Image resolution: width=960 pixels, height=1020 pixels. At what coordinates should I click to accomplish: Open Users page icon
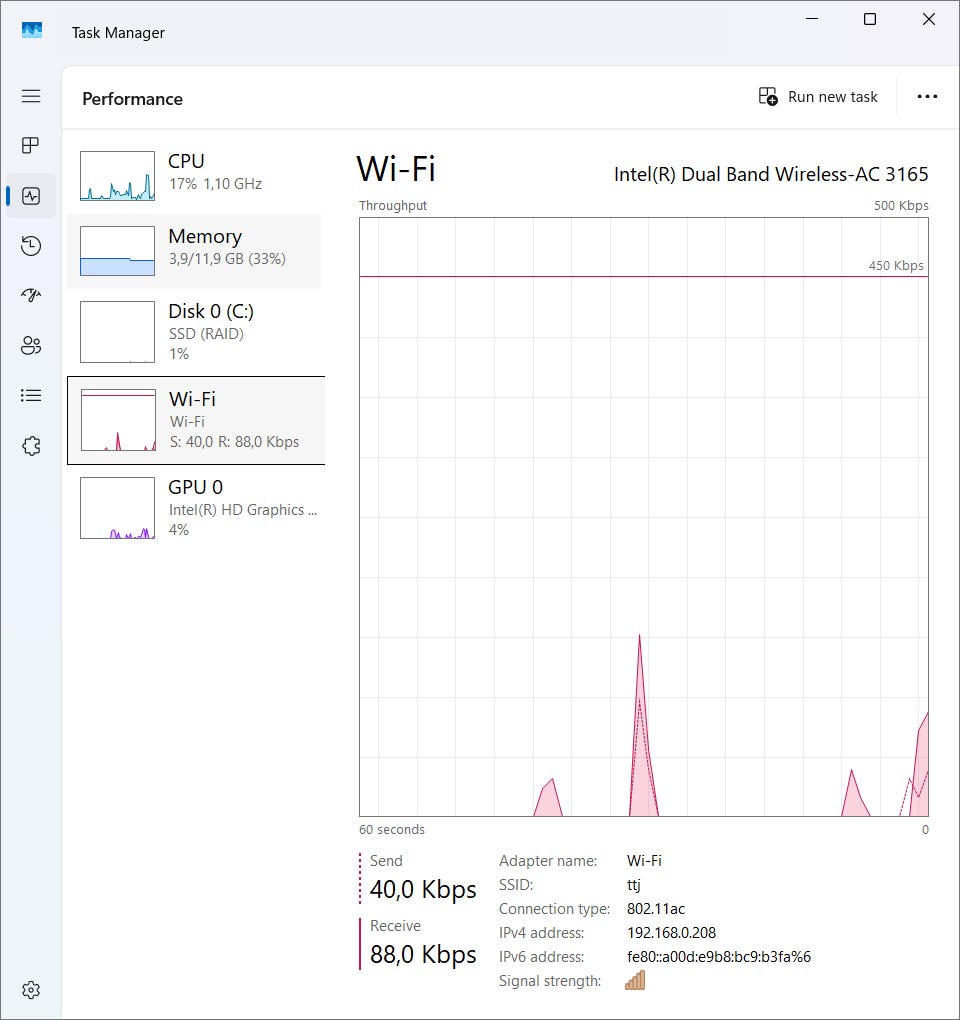tap(31, 345)
